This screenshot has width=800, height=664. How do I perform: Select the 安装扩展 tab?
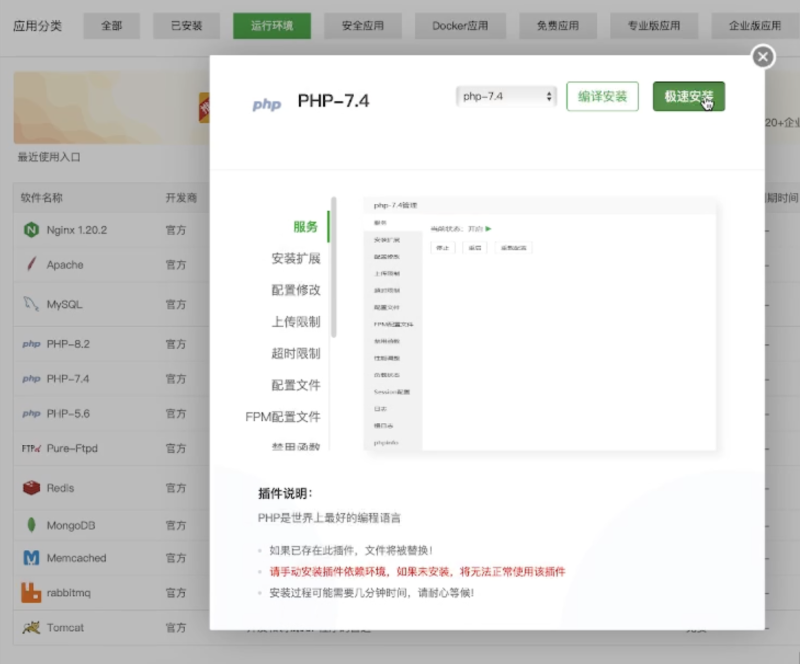click(x=296, y=258)
